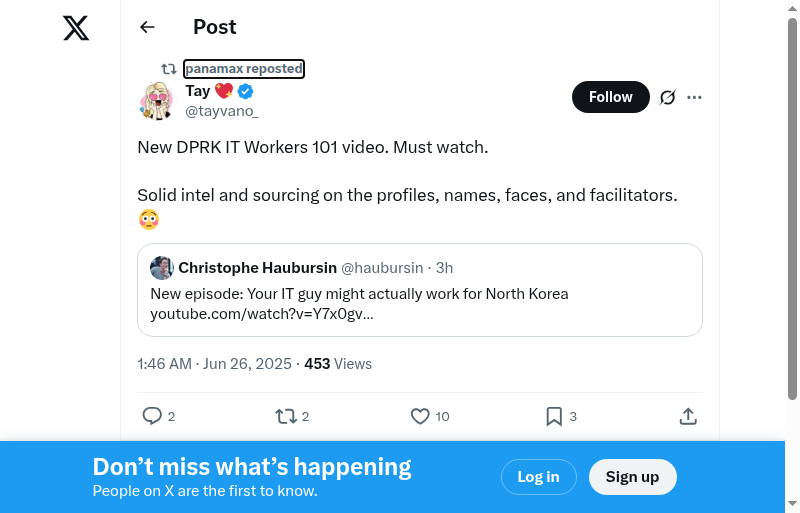
Task: Click the X logo icon
Action: pos(76,28)
